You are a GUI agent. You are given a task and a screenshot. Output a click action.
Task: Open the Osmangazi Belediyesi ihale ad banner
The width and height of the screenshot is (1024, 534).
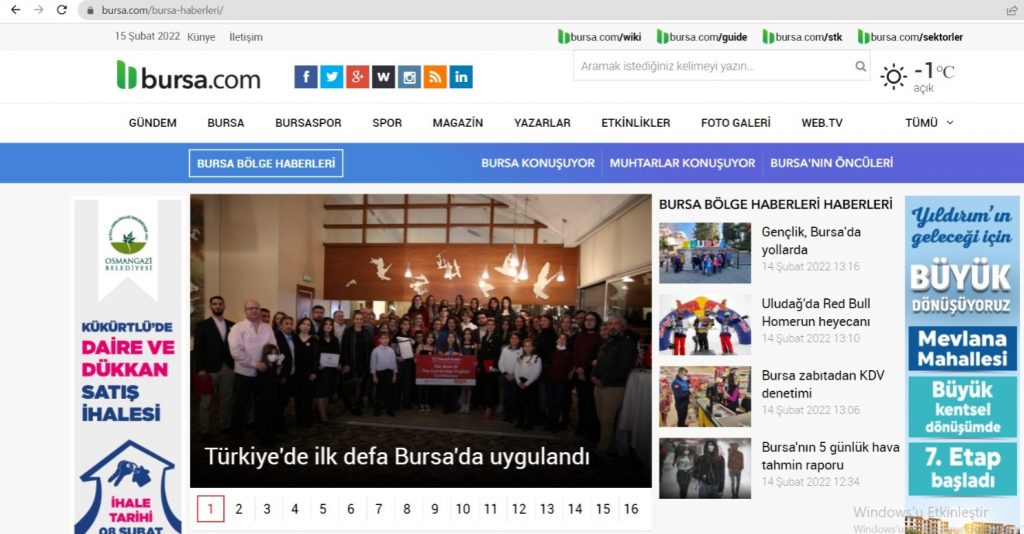coord(127,367)
